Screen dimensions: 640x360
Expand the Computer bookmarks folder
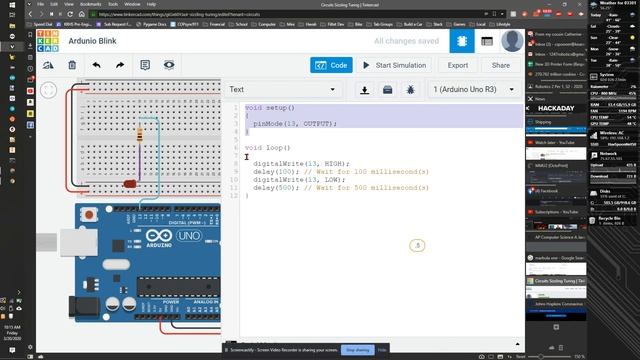click(263, 24)
